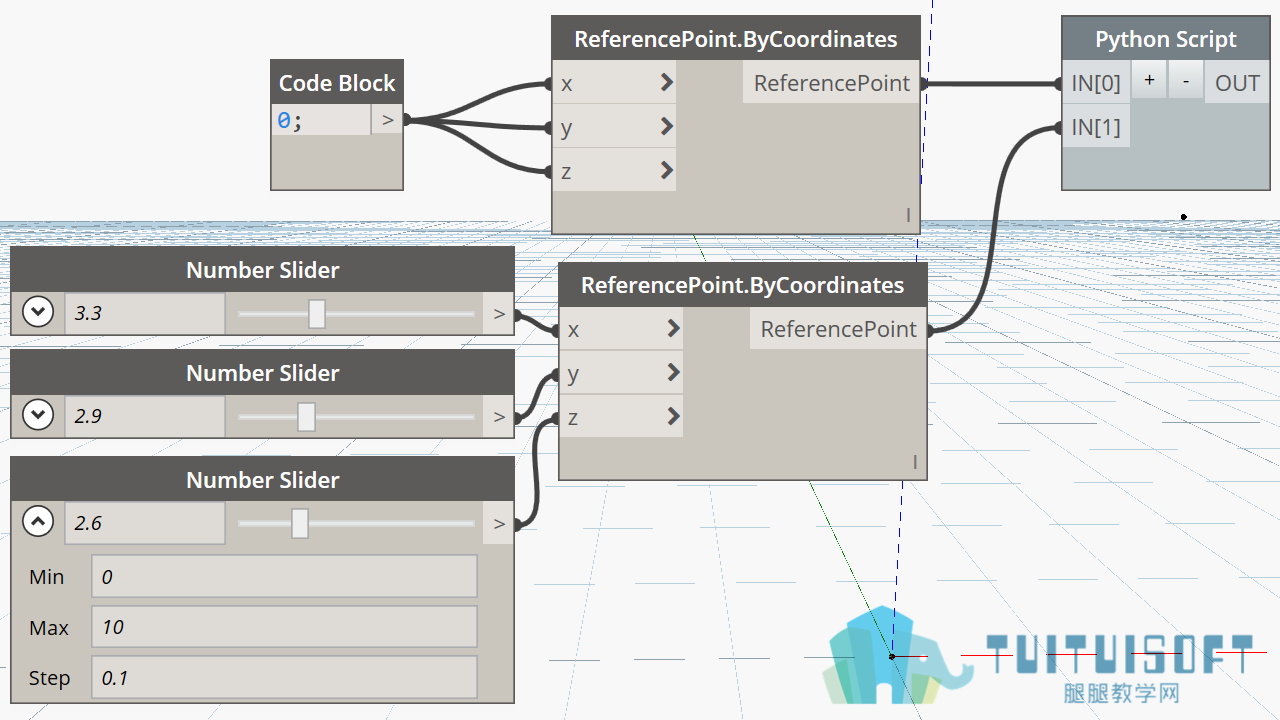Click the IN[1] port of Python Script
Viewport: 1280px width, 720px height.
(1096, 128)
